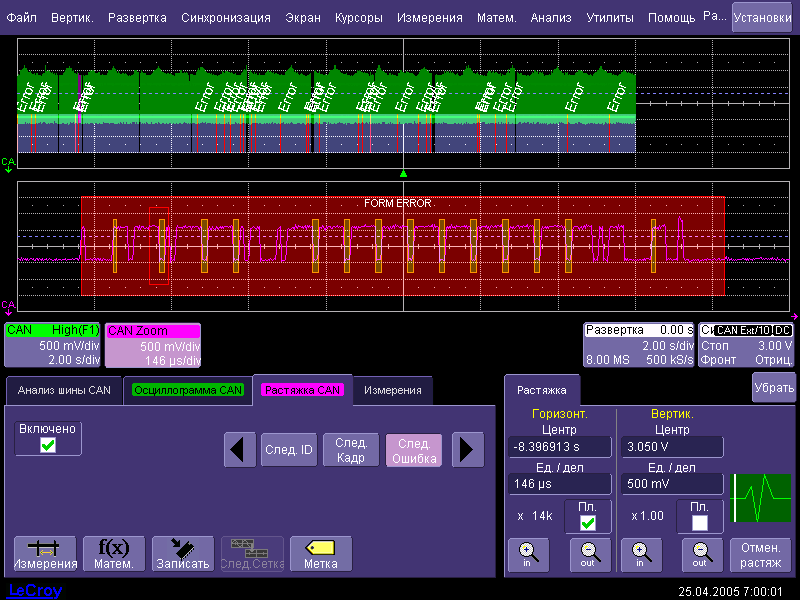This screenshot has width=800, height=600.
Task: Open the f(x) Матем. math function
Action: coord(113,554)
